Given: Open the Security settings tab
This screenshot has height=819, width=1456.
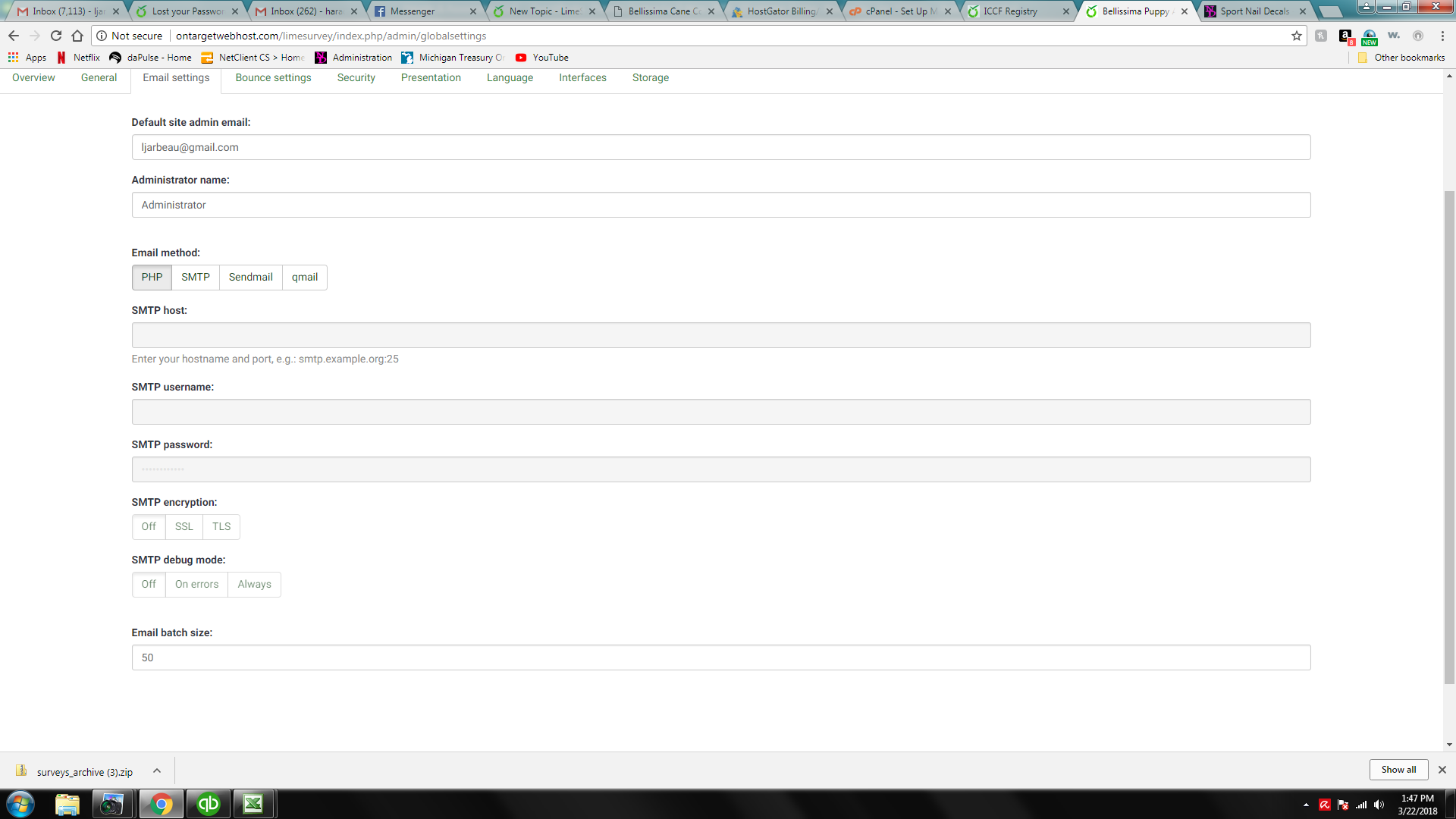Looking at the screenshot, I should (x=356, y=78).
